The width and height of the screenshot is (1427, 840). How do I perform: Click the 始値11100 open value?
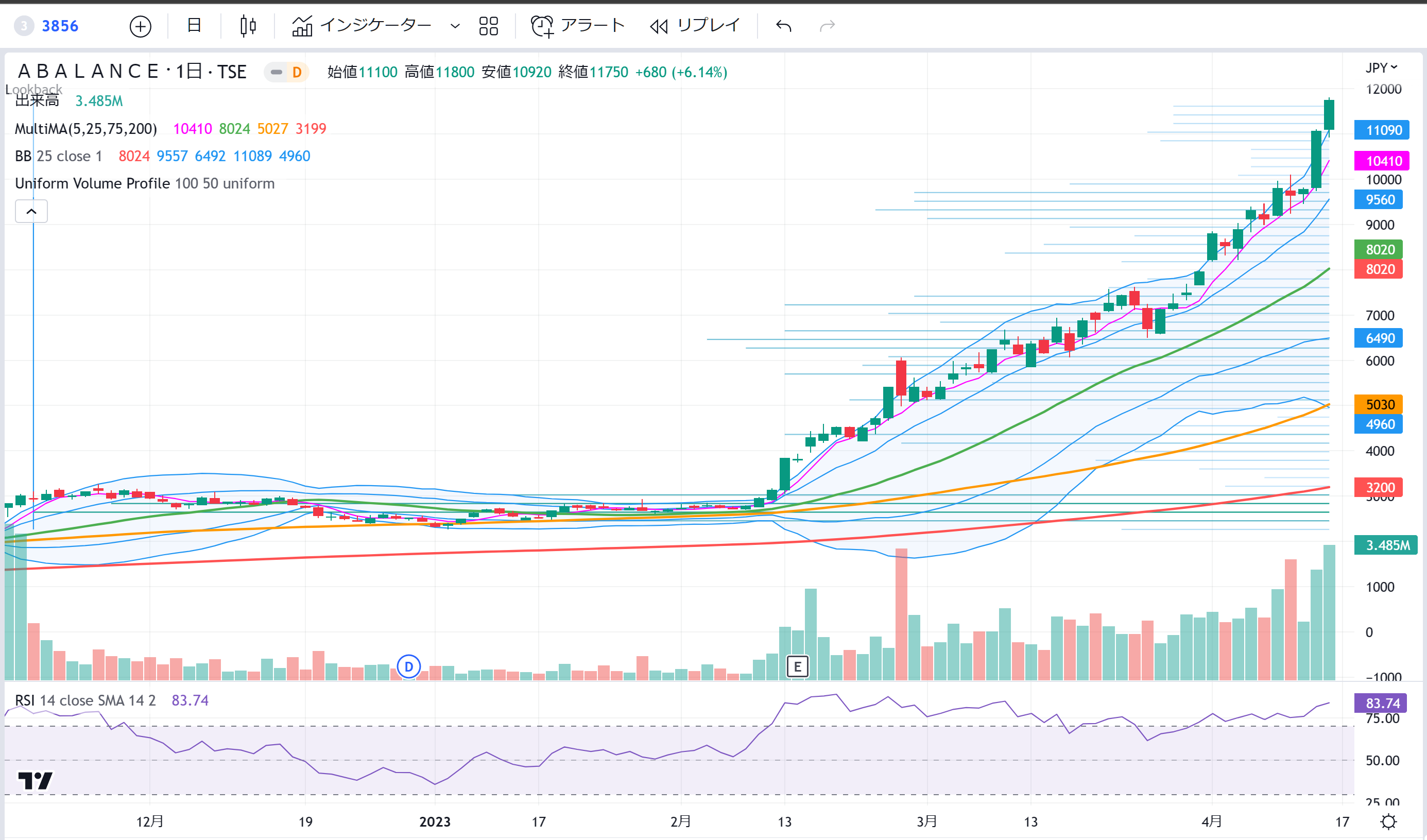363,72
